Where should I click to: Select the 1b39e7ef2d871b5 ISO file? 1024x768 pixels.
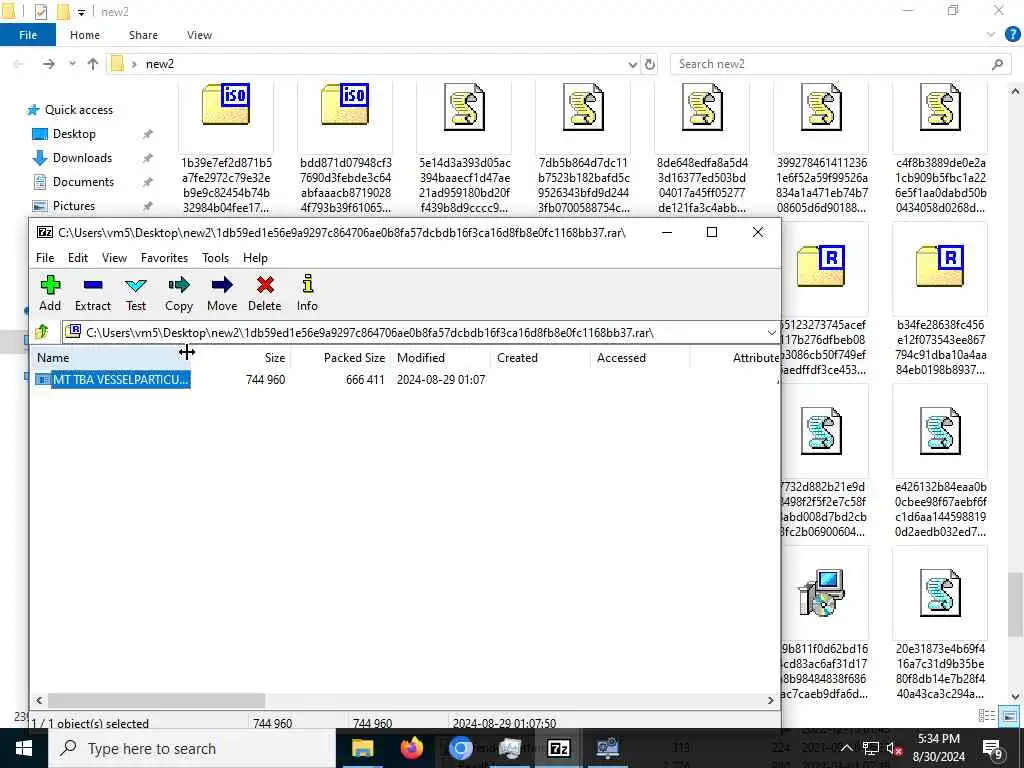click(226, 148)
